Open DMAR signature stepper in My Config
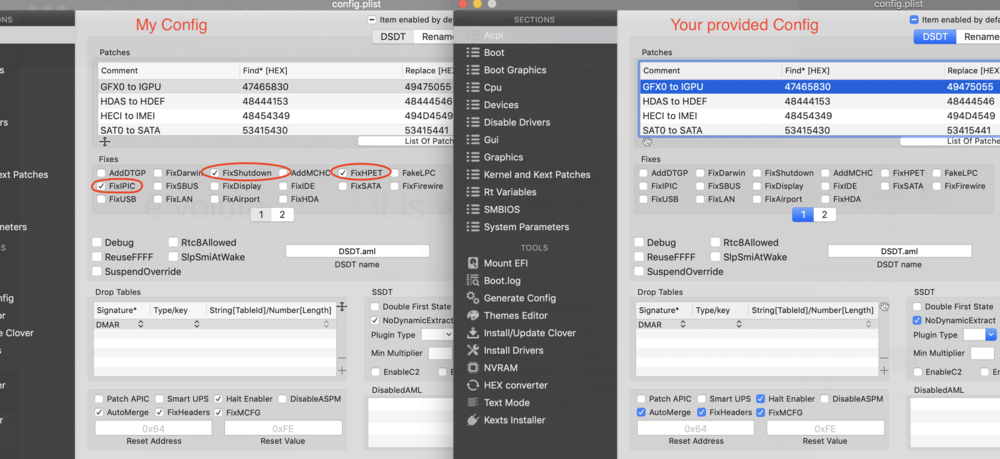 click(141, 325)
